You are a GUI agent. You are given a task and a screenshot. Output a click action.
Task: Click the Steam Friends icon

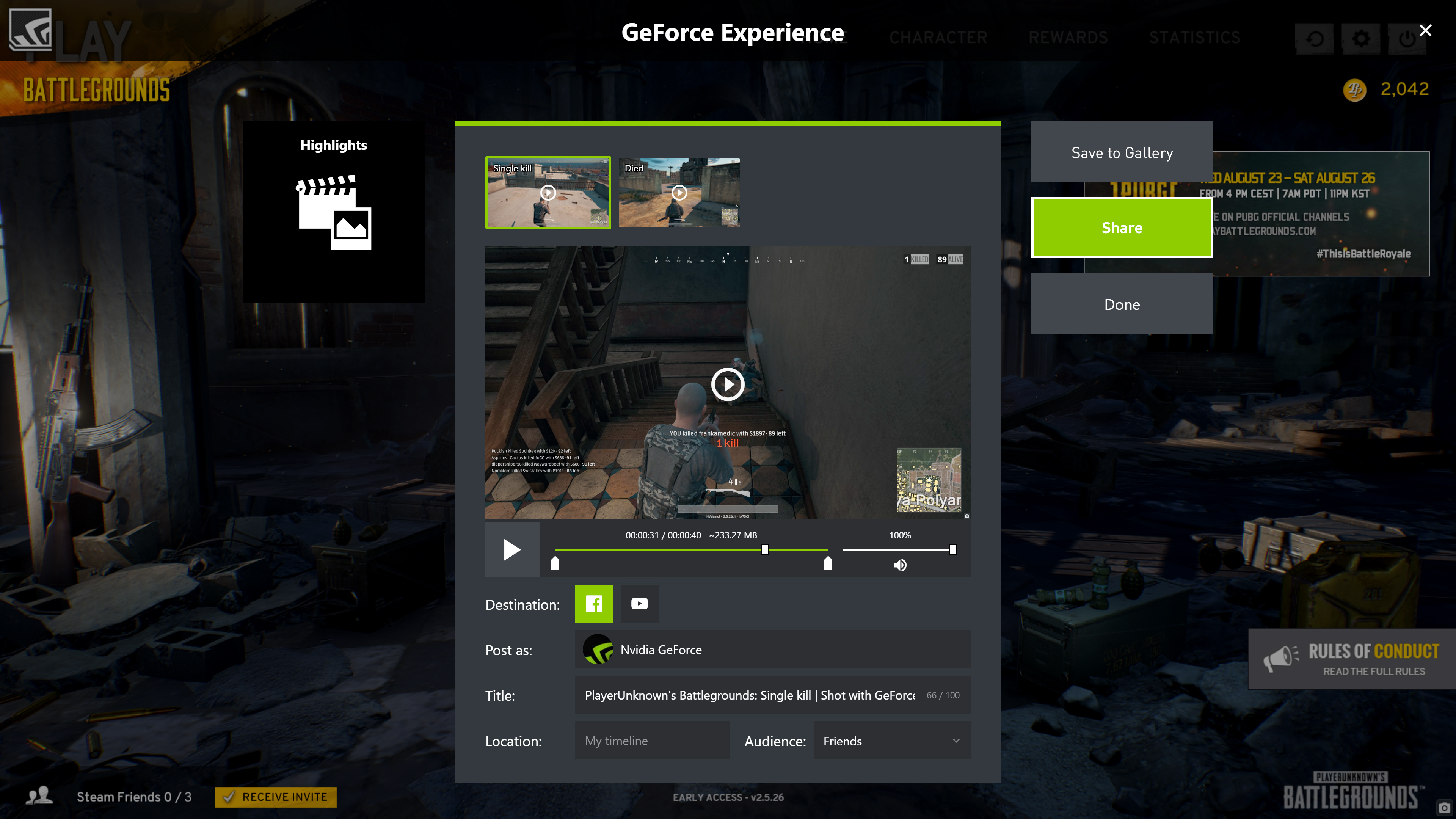click(38, 797)
